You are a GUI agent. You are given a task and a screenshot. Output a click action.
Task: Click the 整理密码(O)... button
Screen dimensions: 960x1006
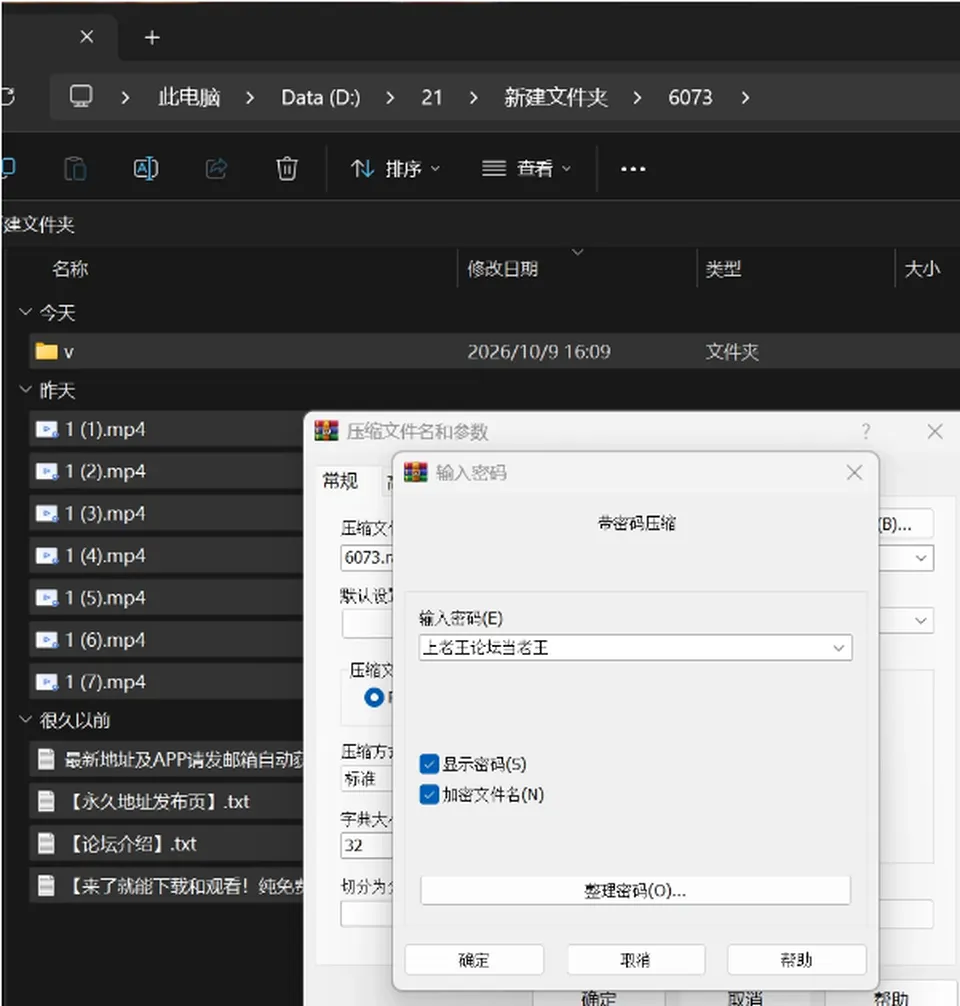635,891
